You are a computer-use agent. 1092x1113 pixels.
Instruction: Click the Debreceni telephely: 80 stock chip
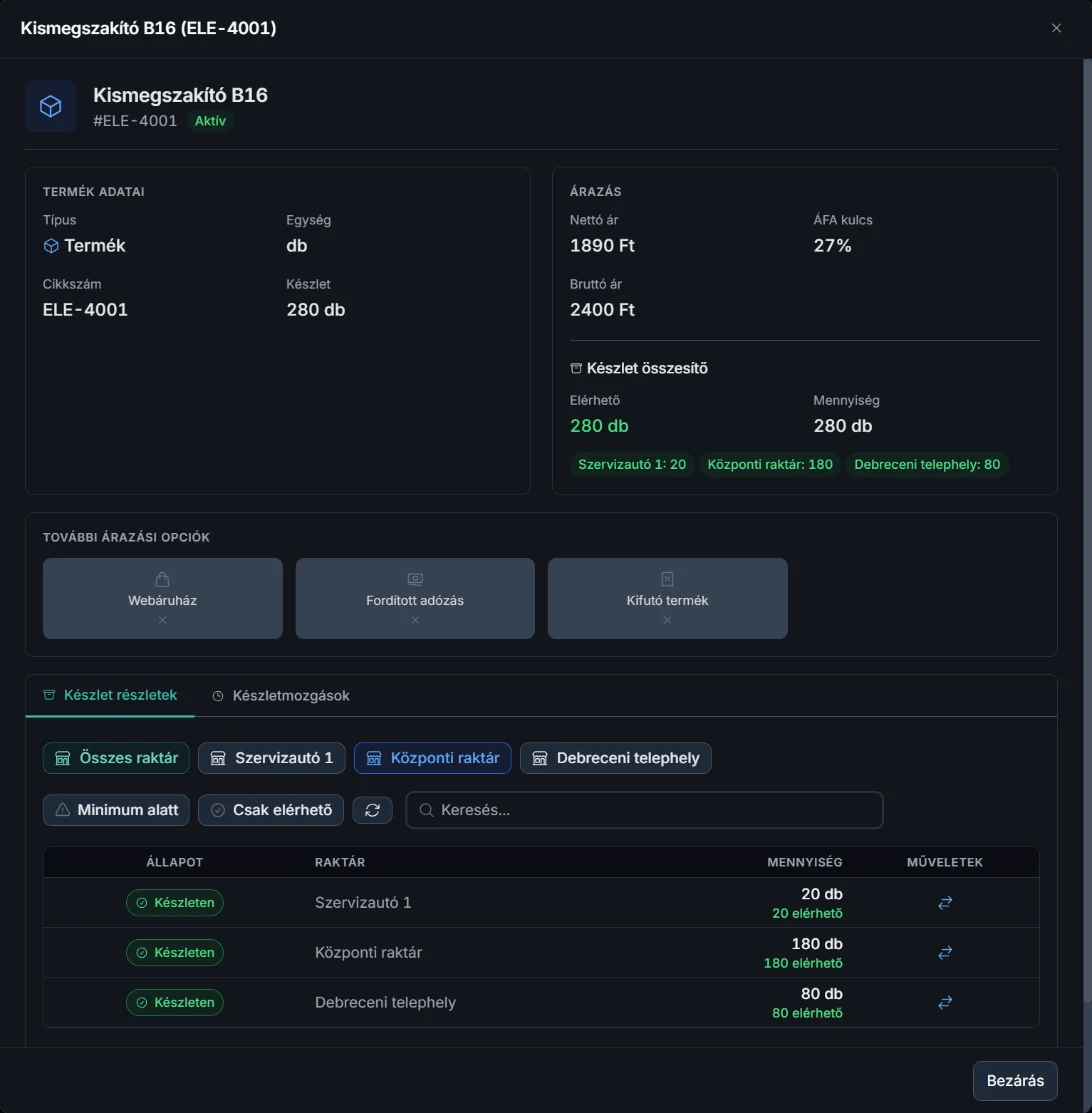(x=927, y=464)
